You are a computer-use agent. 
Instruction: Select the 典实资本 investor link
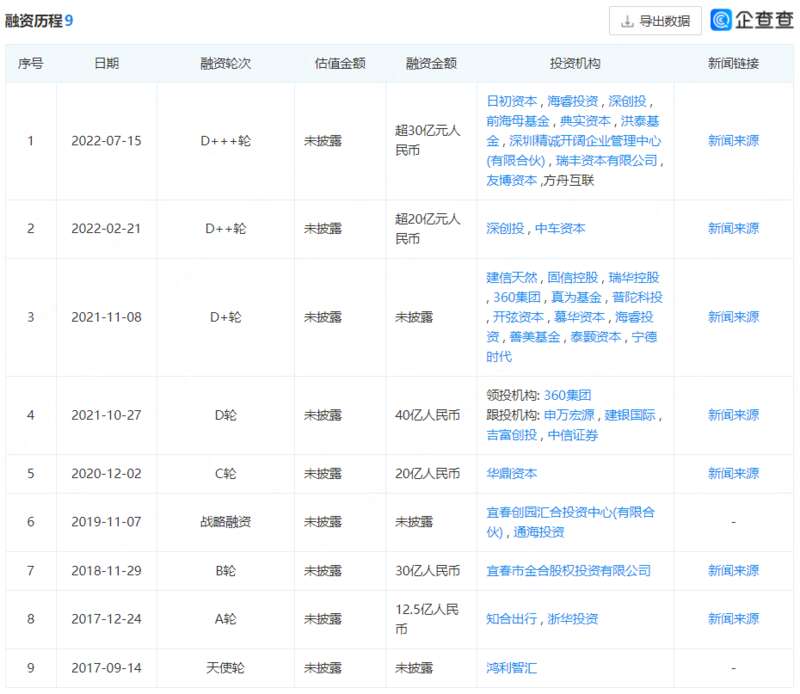(585, 121)
